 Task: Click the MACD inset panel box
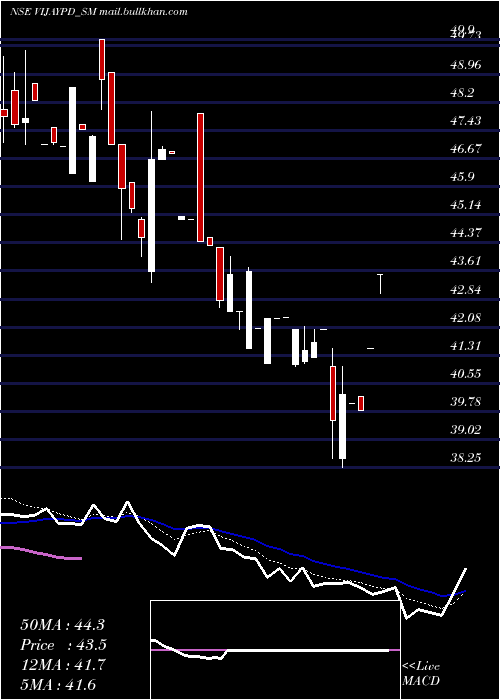pos(275,650)
